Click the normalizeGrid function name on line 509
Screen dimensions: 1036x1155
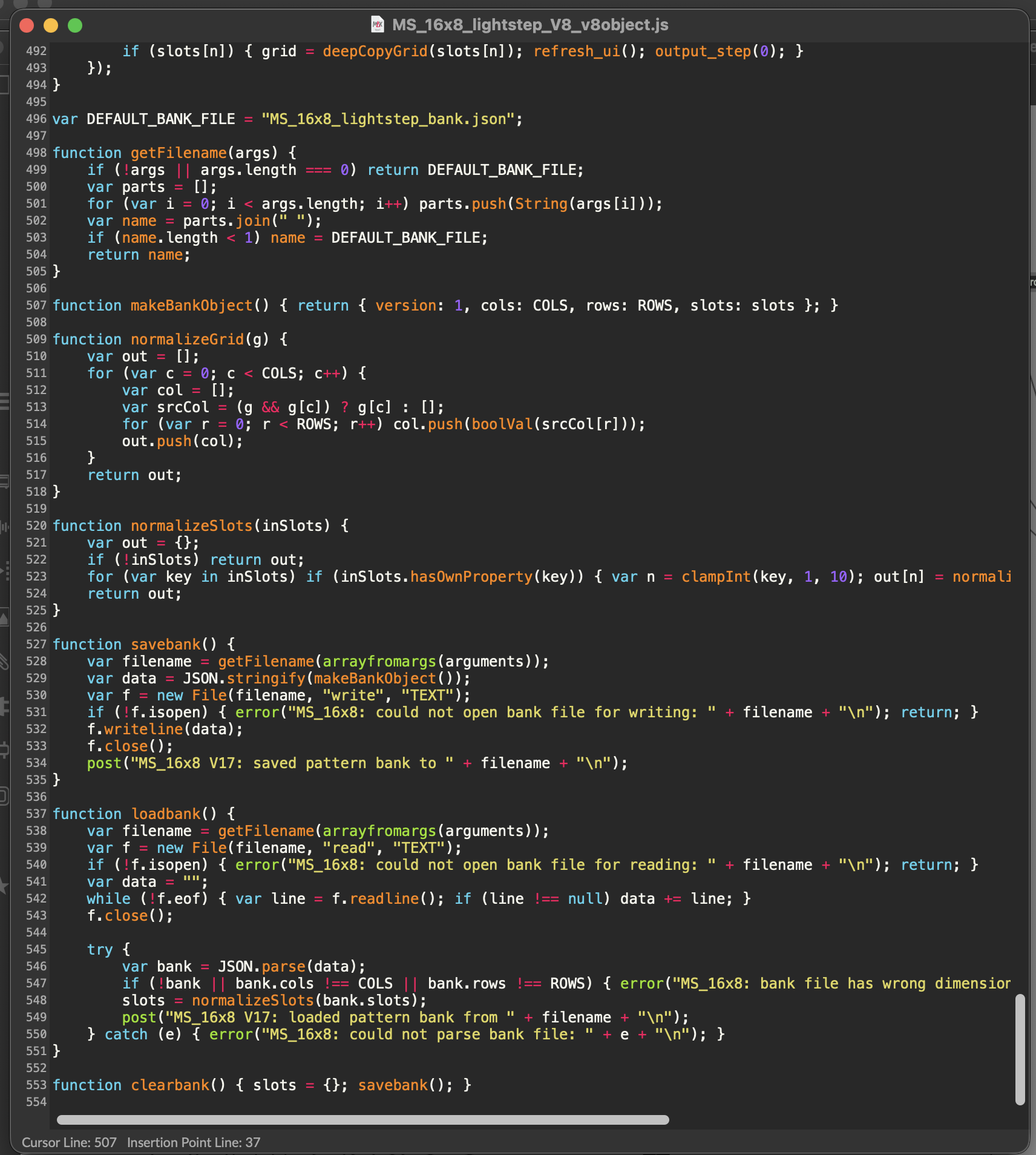pos(187,340)
